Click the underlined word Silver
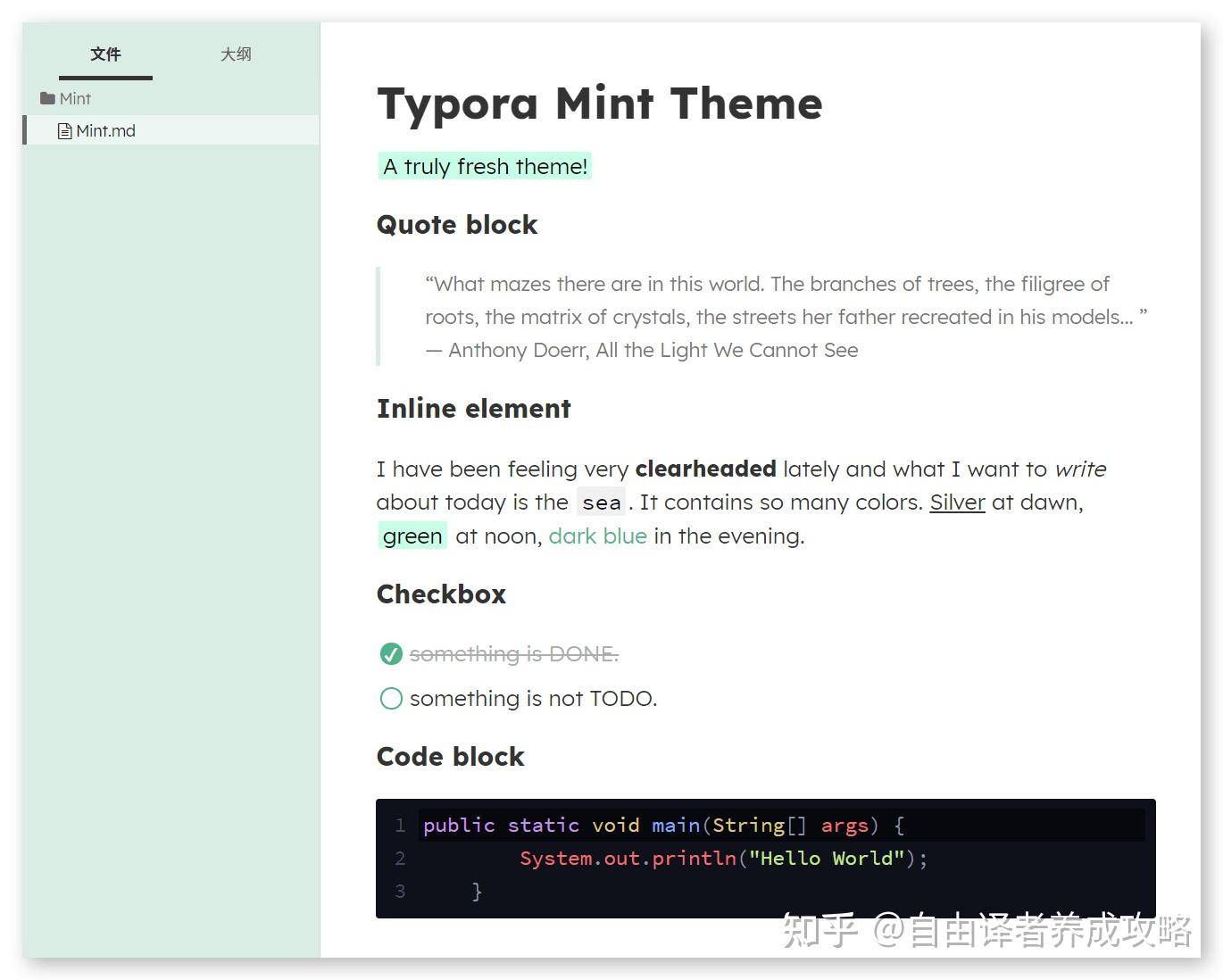 [957, 502]
